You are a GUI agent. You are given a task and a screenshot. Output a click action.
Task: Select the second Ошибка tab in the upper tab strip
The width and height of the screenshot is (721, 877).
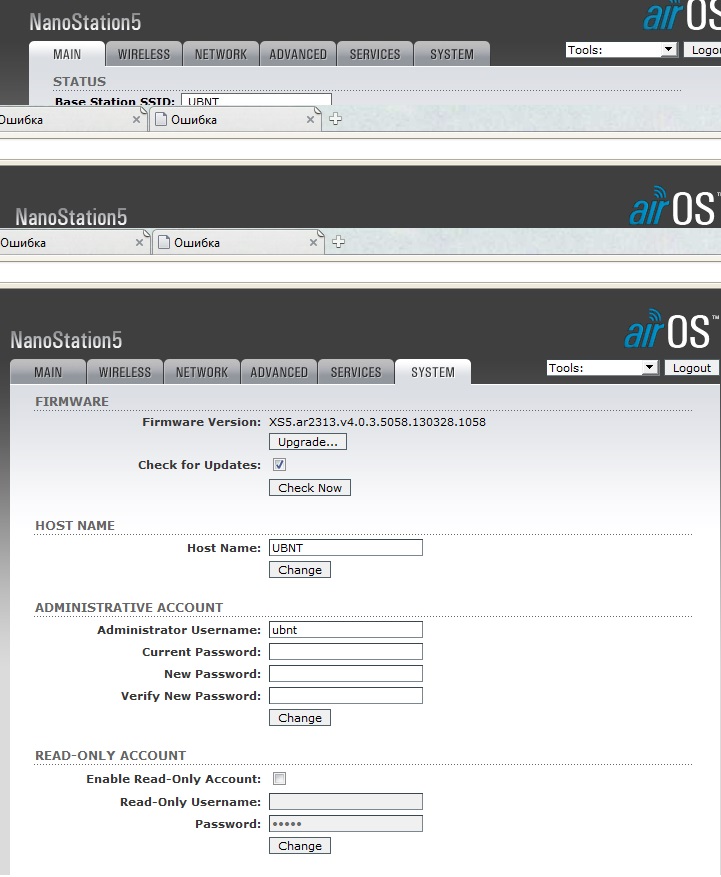point(235,120)
